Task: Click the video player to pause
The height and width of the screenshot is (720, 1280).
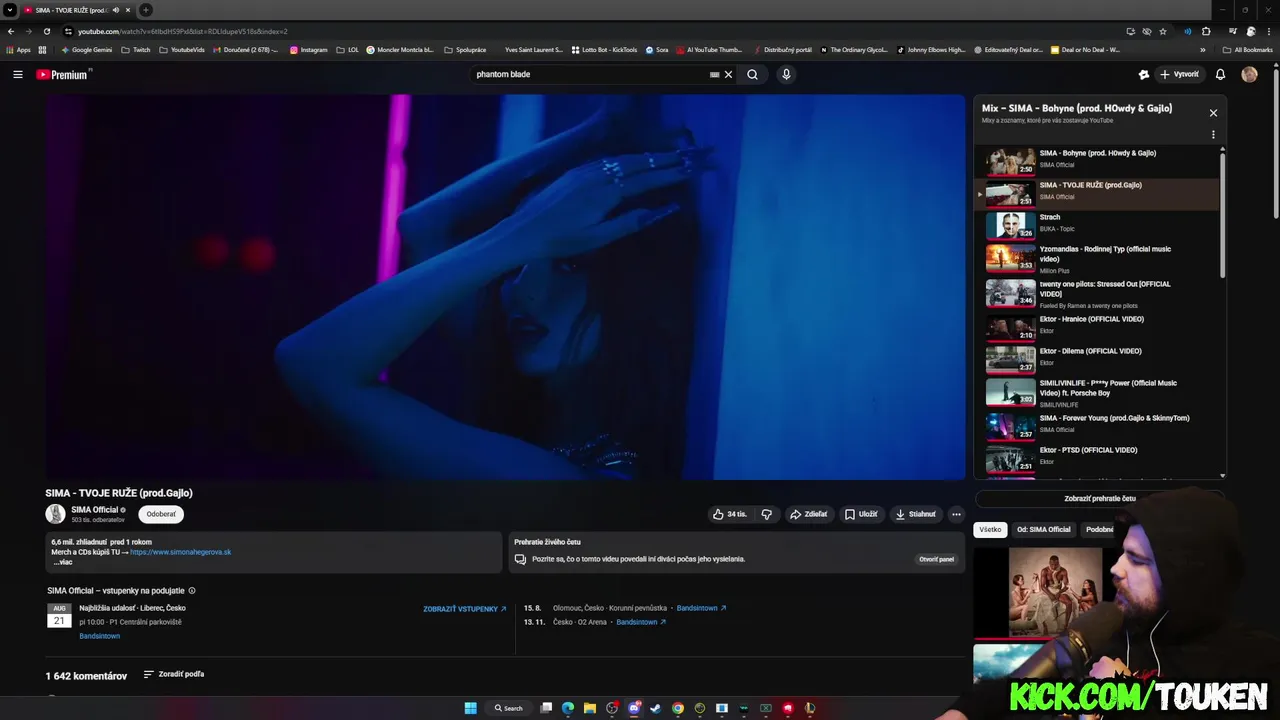Action: pos(505,287)
